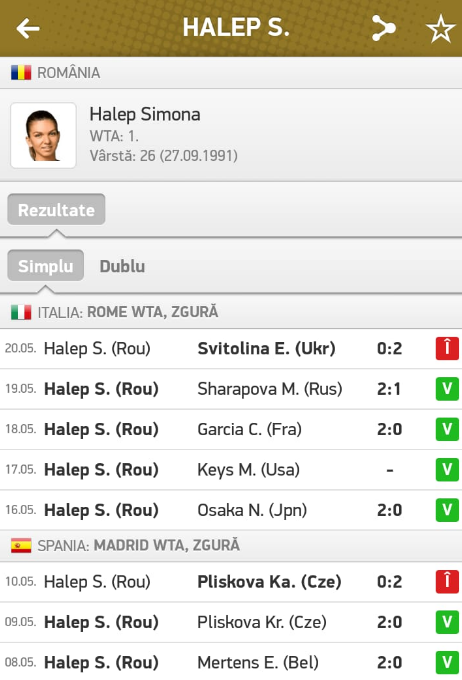Open the share icon in header
This screenshot has height=680, width=462.
pyautogui.click(x=384, y=28)
